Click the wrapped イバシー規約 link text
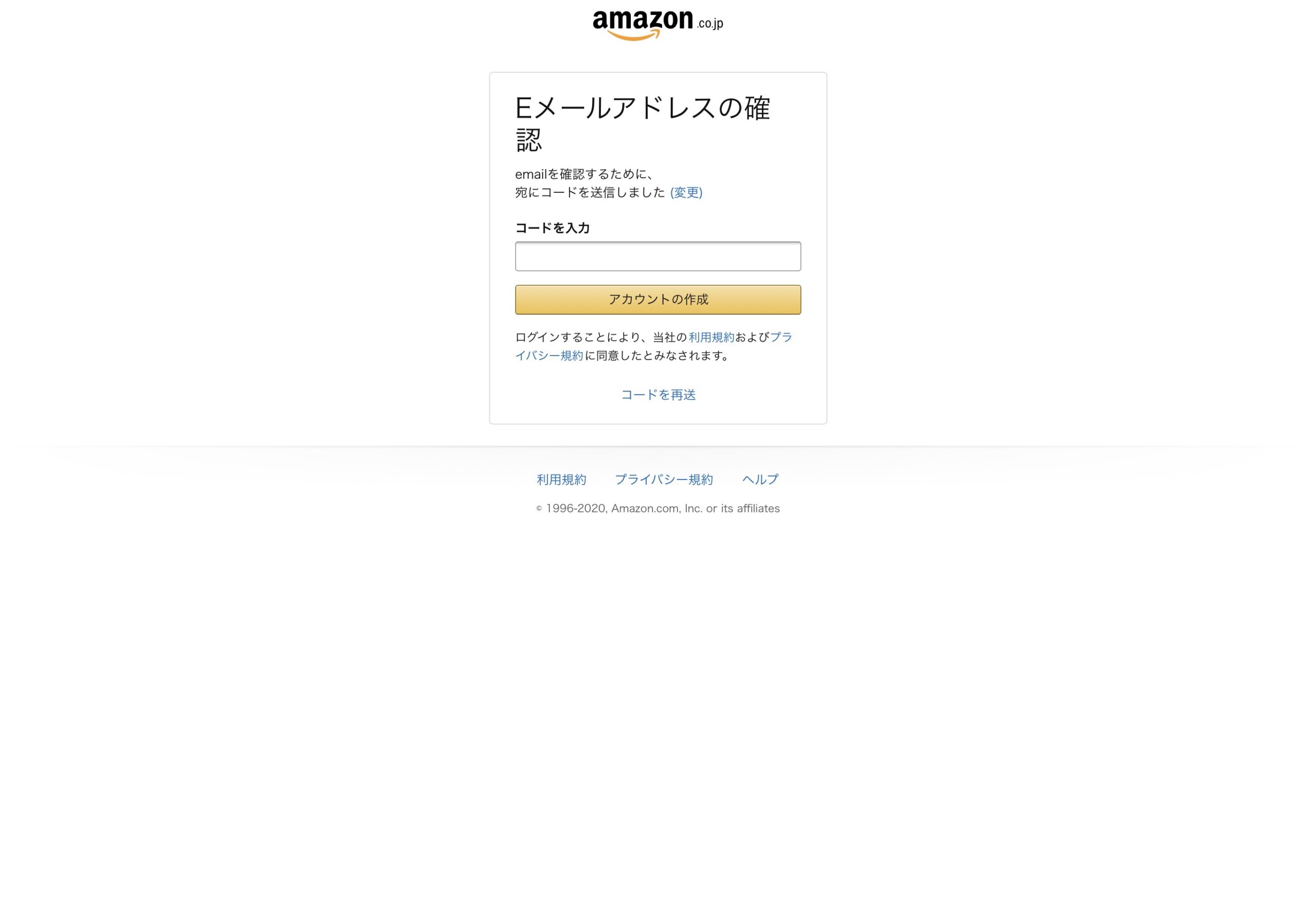The image size is (1316, 917). [x=549, y=356]
